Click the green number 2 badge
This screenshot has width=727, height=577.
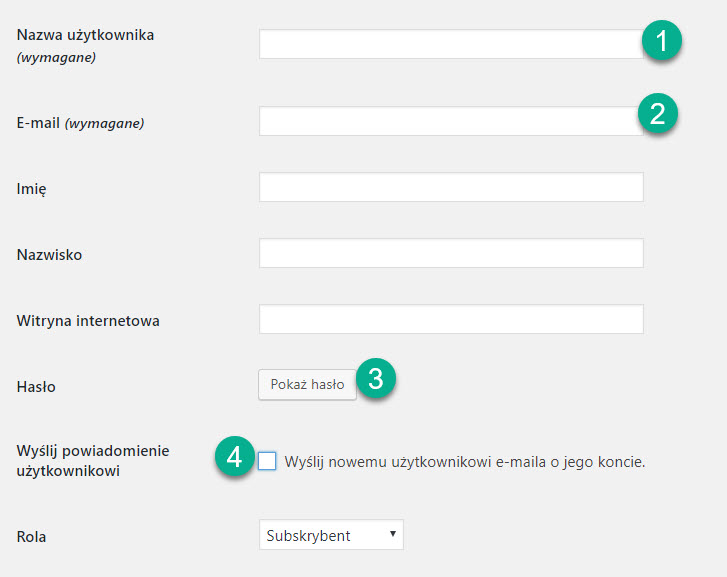(x=657, y=113)
